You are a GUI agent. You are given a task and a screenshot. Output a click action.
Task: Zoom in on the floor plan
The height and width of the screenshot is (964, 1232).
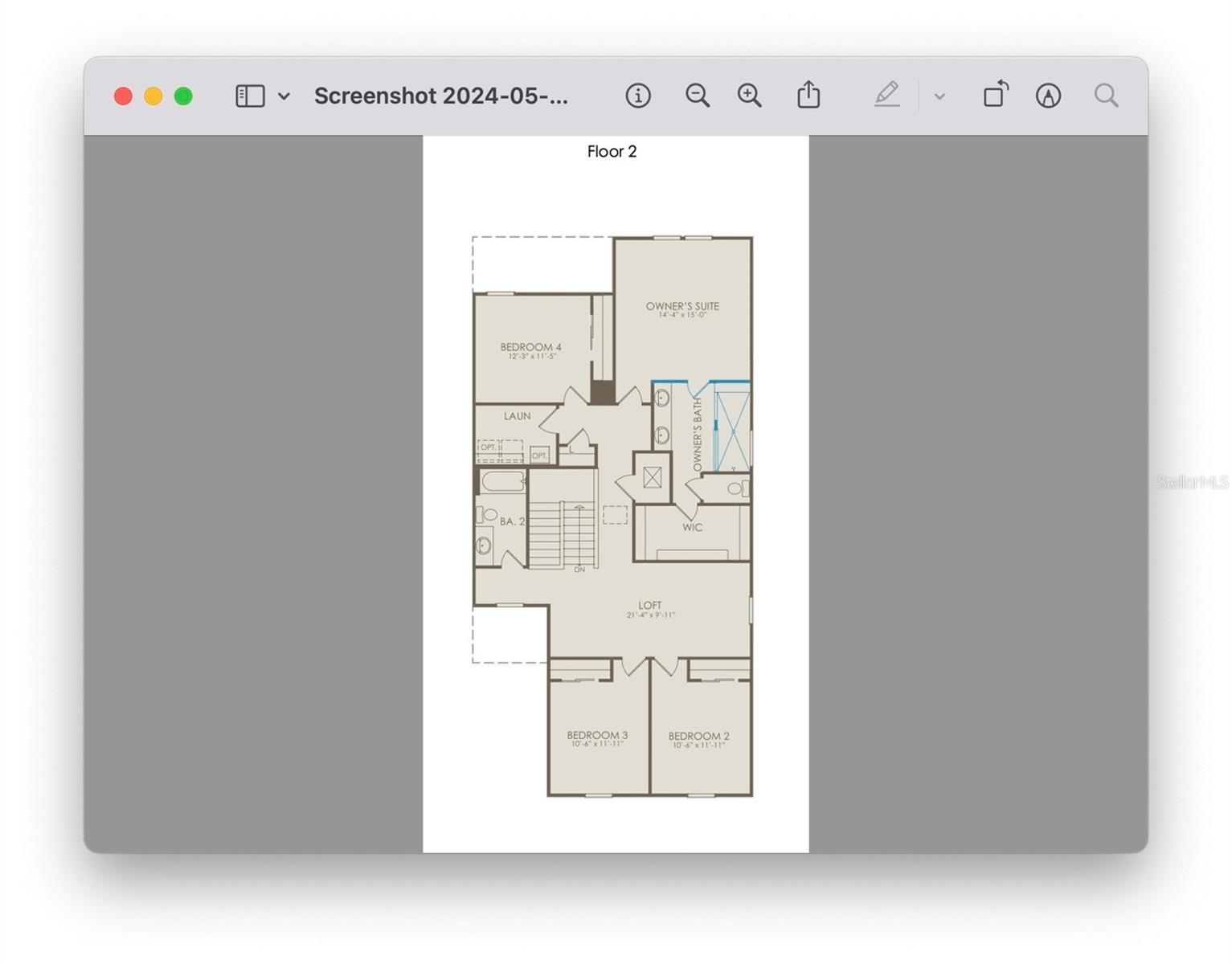749,96
